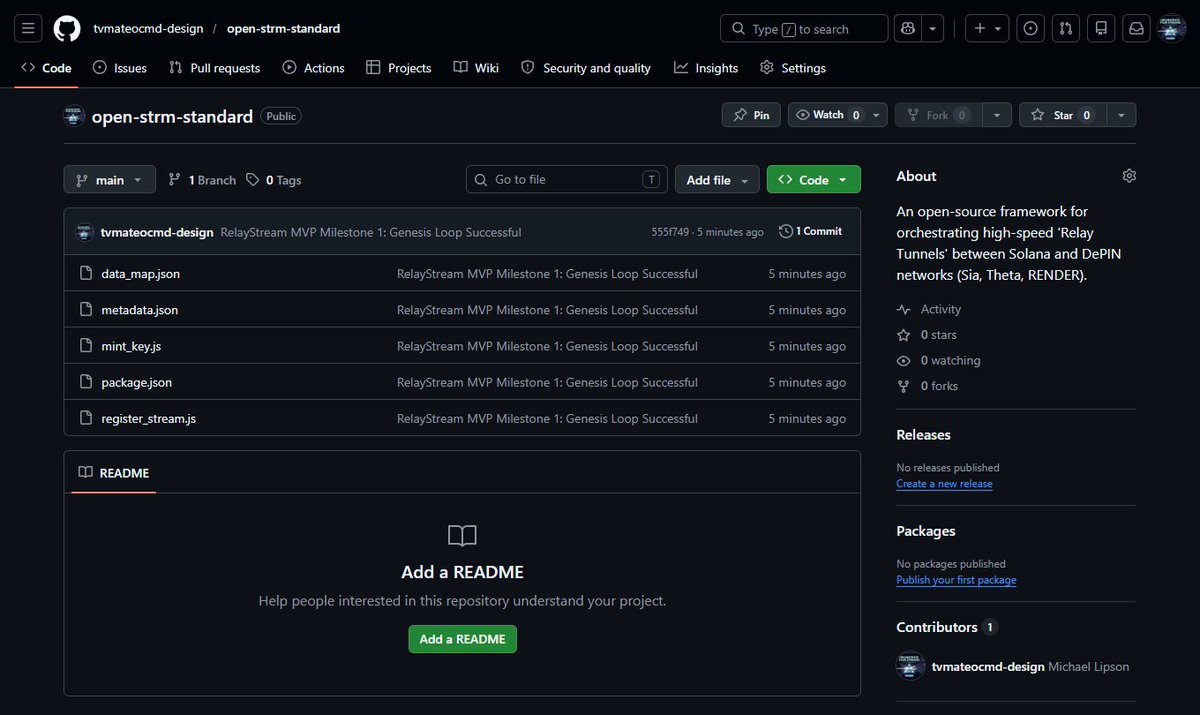Open the mint_key.js file

131,346
